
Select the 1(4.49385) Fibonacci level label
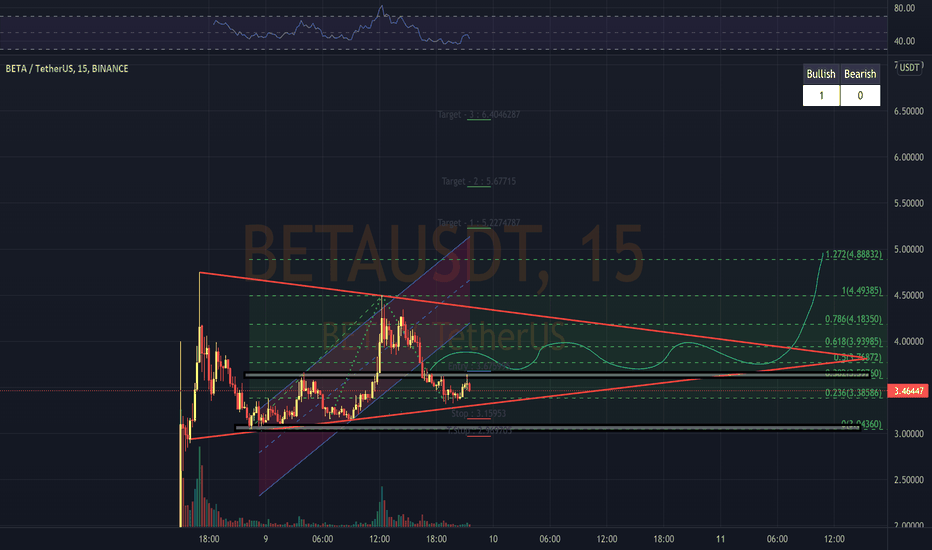coord(861,291)
